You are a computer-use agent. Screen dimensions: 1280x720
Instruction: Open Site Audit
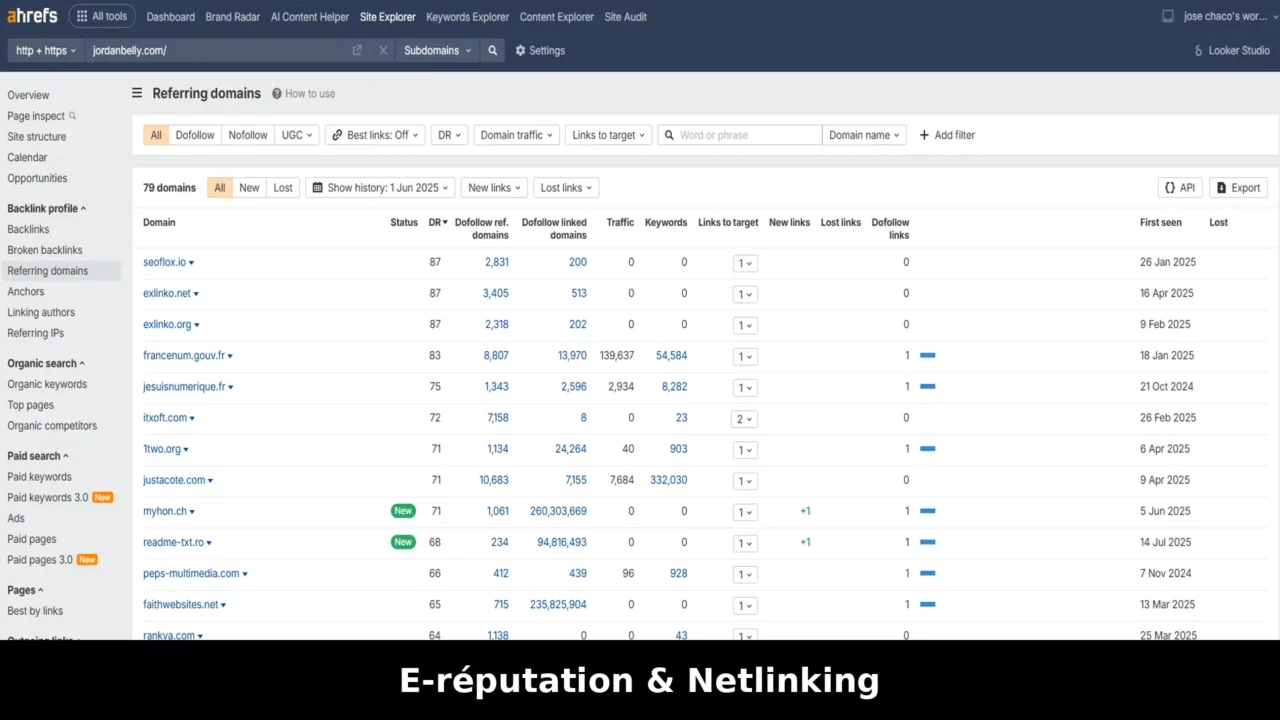point(625,17)
